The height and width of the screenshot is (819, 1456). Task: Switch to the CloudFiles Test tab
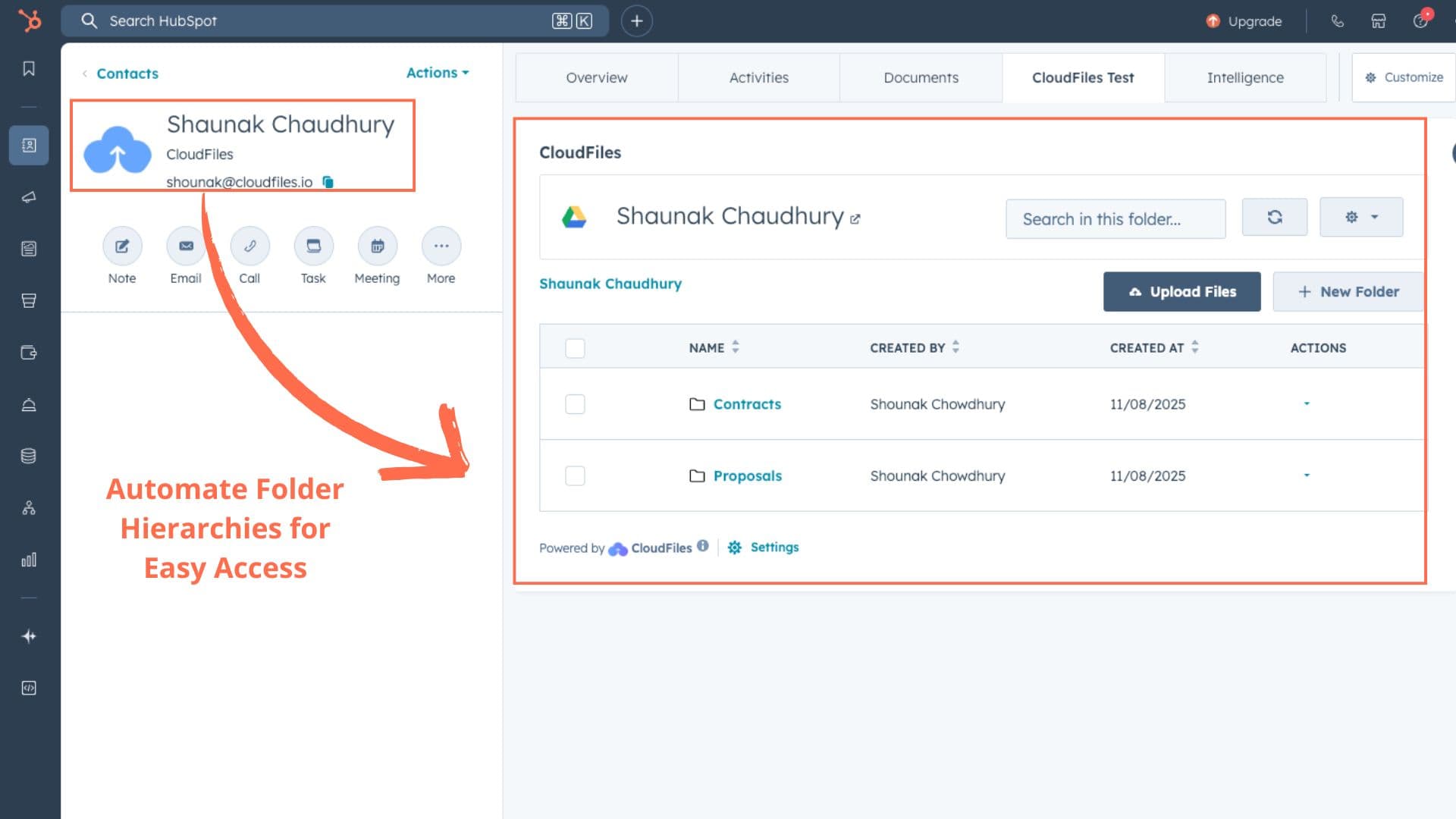(1083, 77)
